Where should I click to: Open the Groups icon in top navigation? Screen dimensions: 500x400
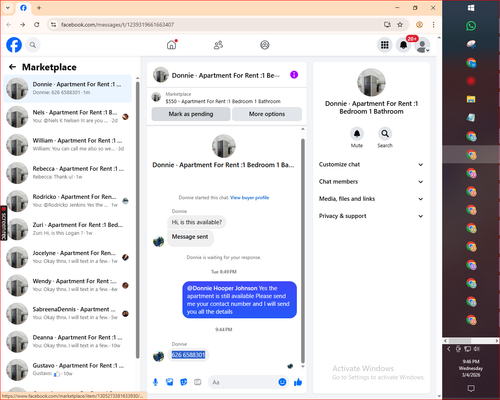click(265, 45)
